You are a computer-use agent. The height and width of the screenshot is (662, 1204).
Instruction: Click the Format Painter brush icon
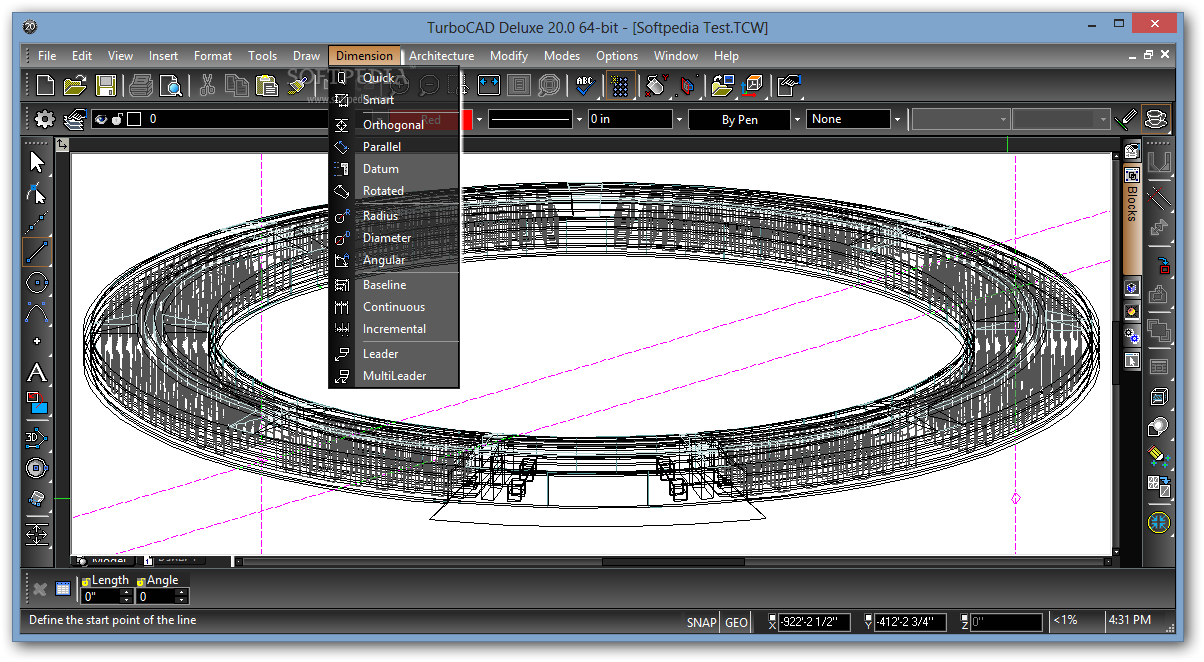tap(297, 86)
